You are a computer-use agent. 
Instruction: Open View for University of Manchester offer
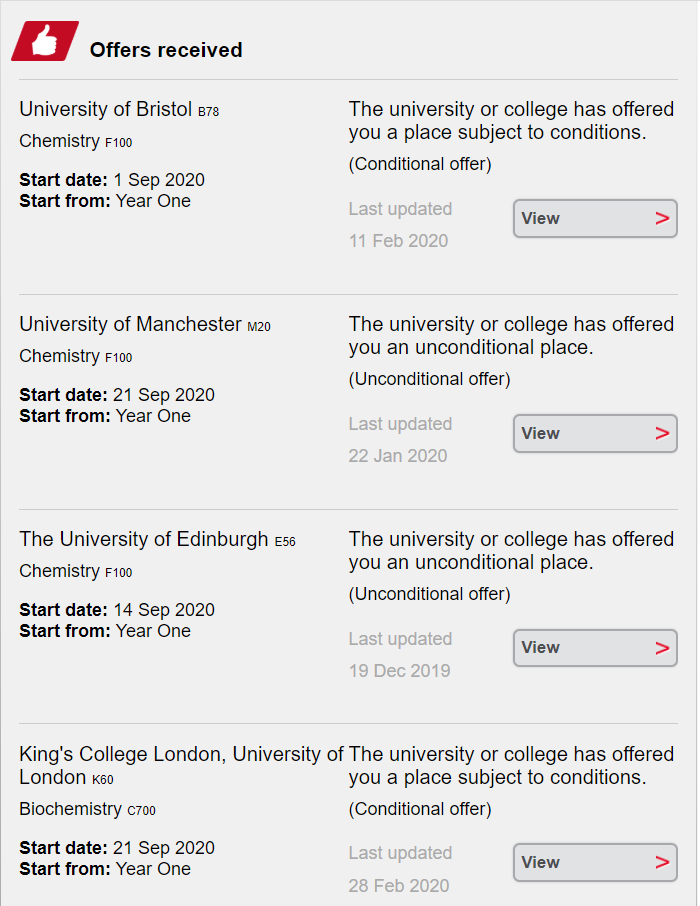(x=595, y=433)
